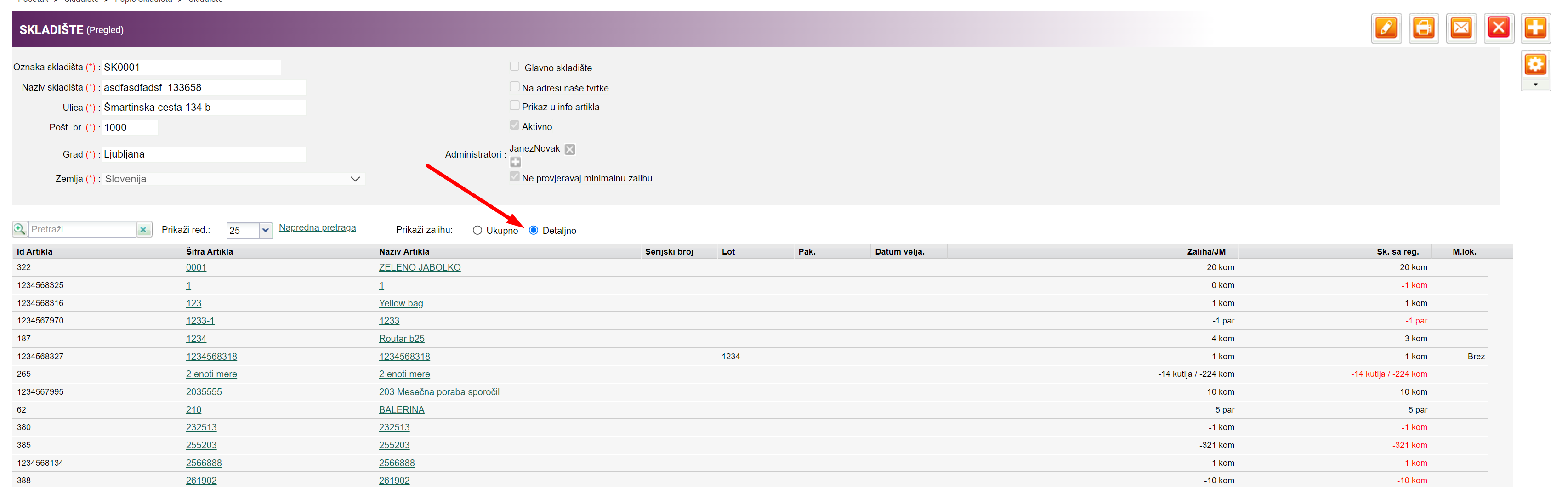
Task: Sort by Pak. column header
Action: click(x=807, y=251)
